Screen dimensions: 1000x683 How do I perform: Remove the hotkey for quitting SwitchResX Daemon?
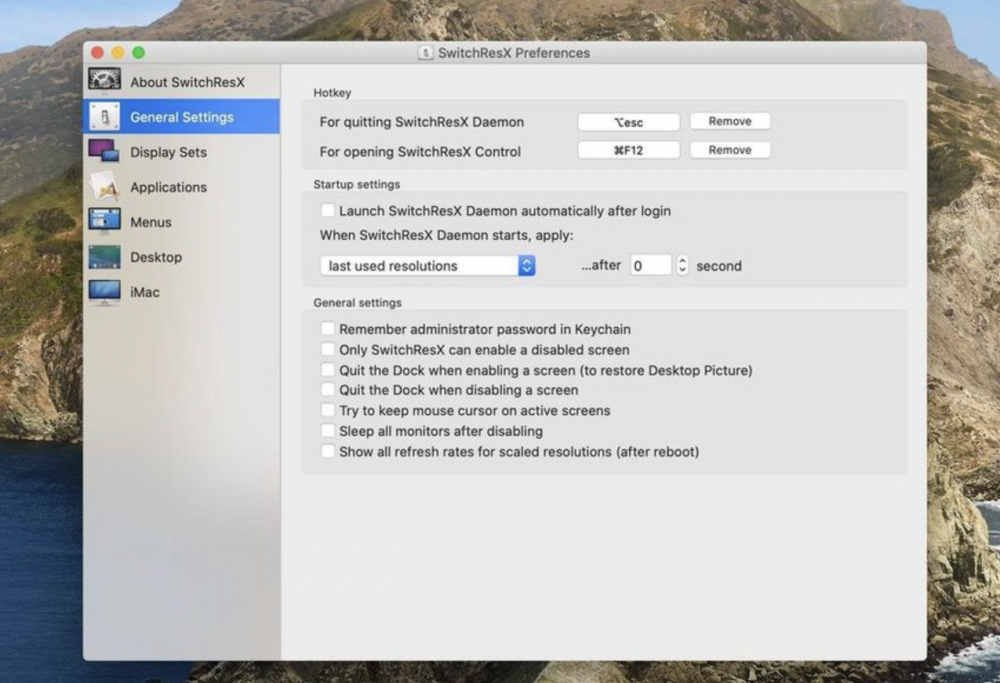click(x=730, y=121)
